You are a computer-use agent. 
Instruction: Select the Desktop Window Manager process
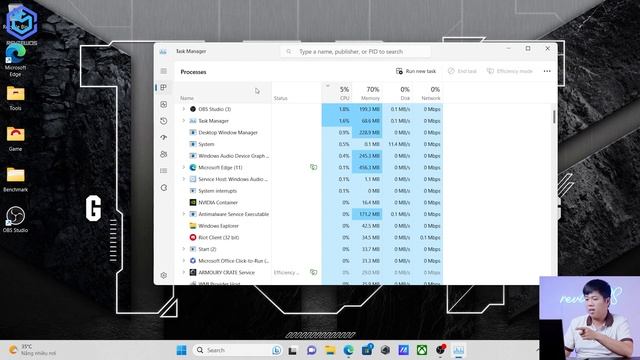coord(309,133)
